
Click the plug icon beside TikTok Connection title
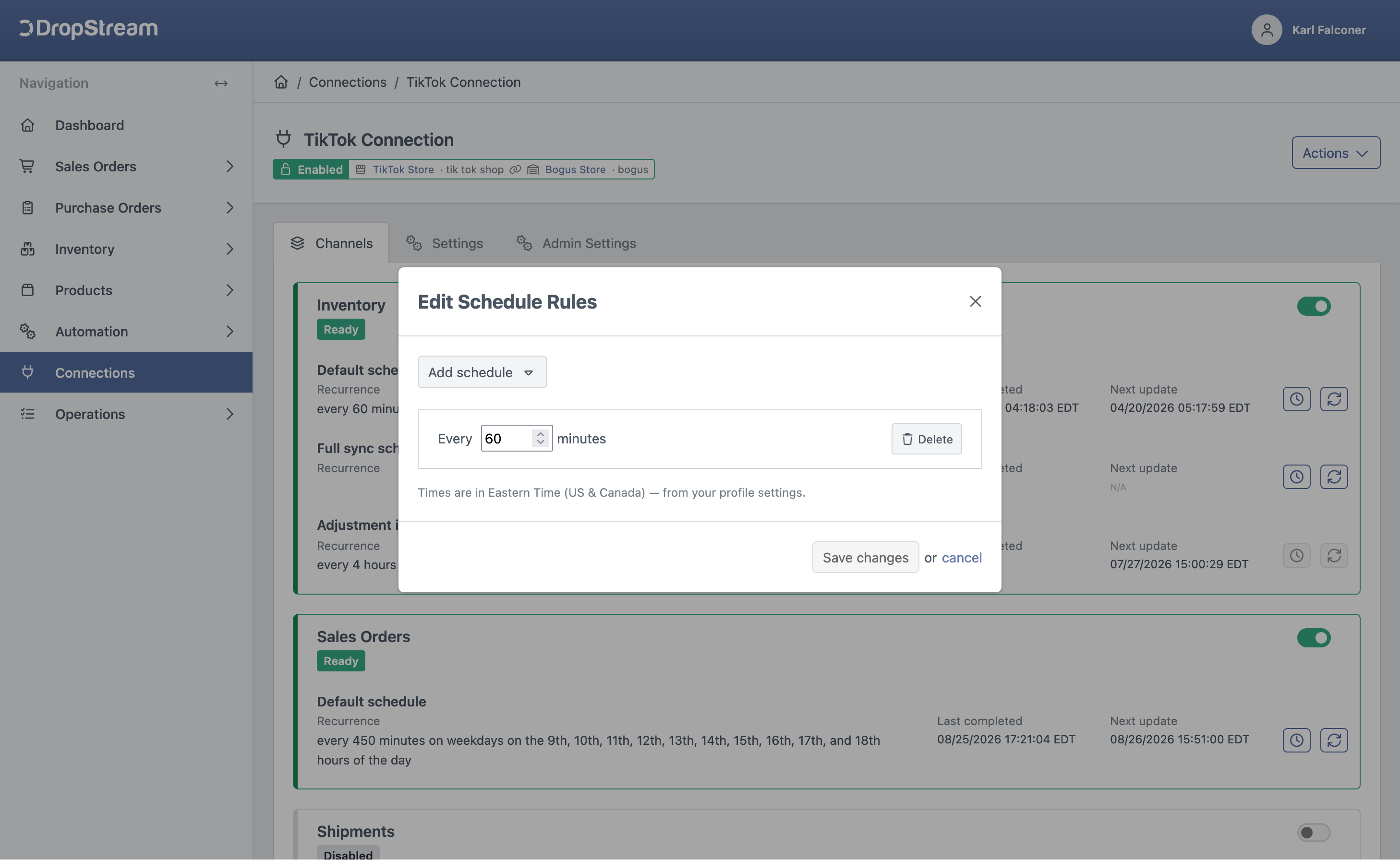click(283, 139)
